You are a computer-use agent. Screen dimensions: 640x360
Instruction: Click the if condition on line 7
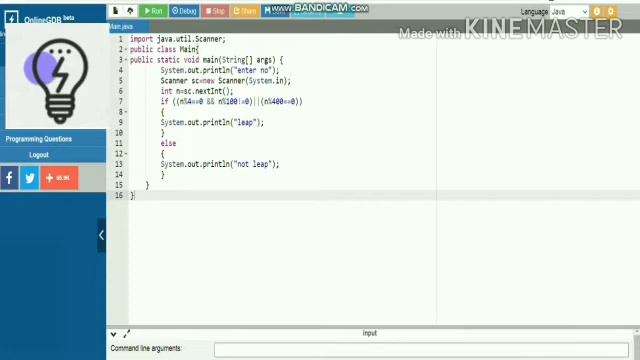(231, 102)
